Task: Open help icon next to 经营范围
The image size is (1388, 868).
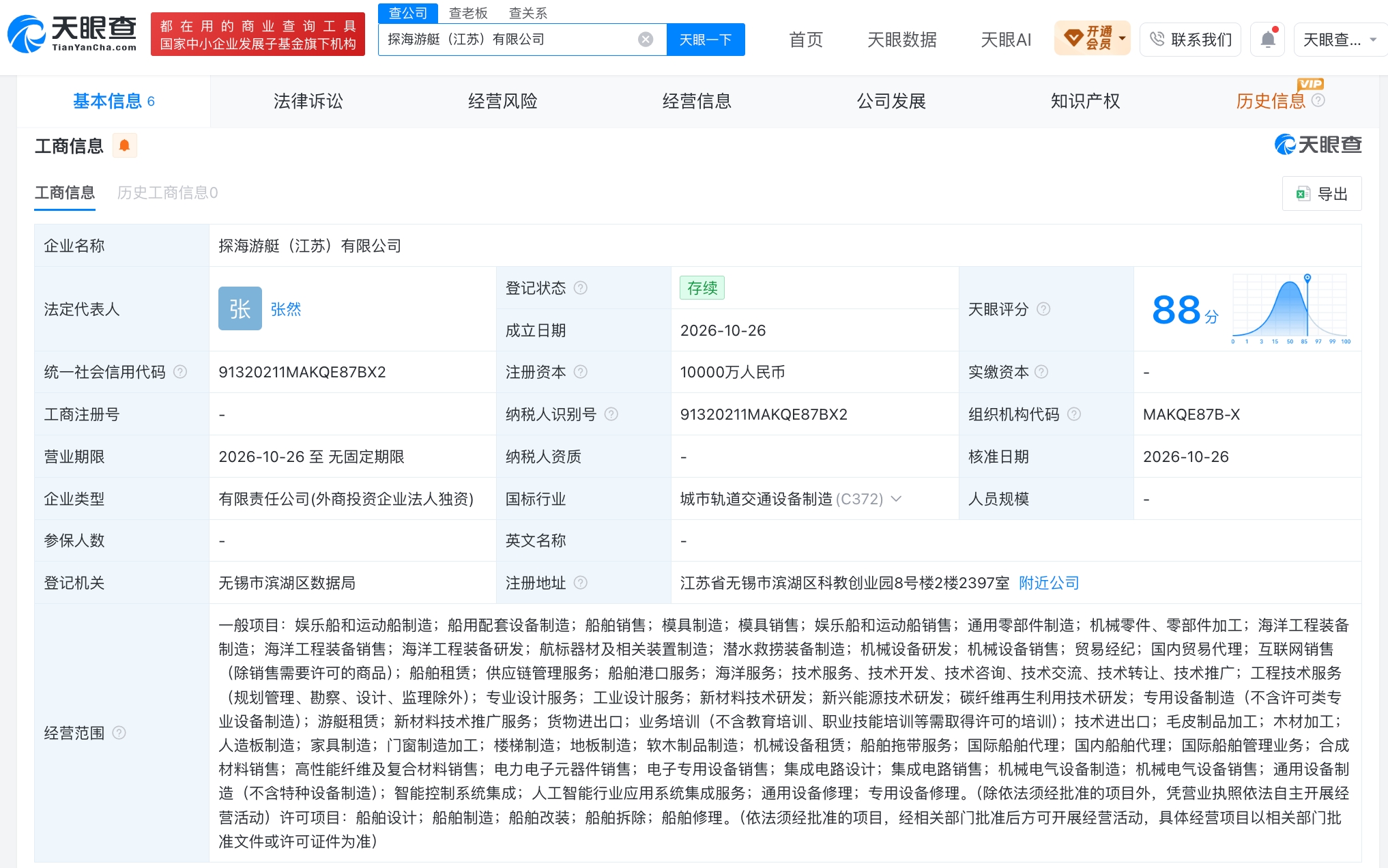Action: click(x=119, y=733)
